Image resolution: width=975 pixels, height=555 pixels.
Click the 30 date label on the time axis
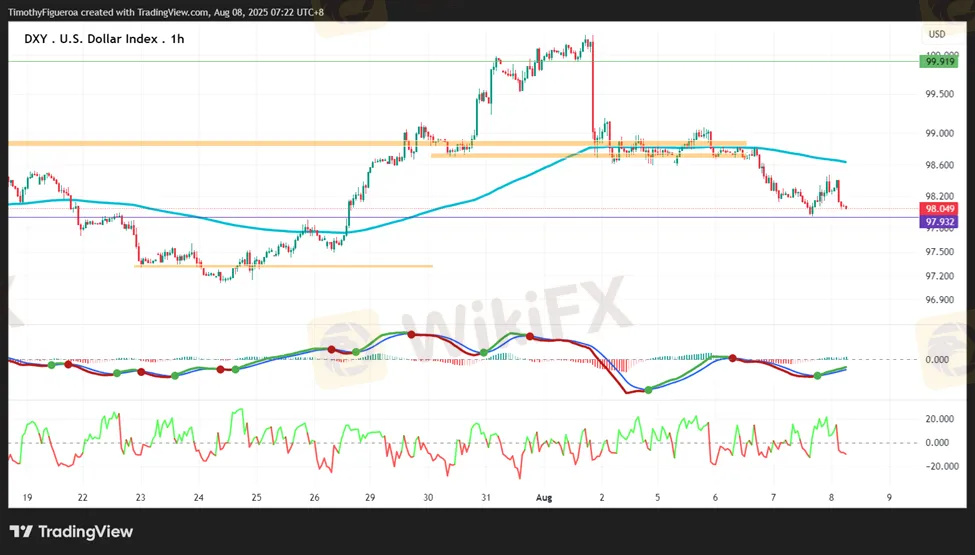coord(428,497)
